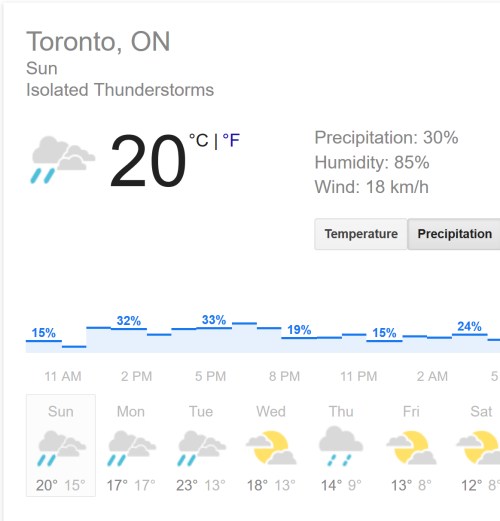This screenshot has height=521, width=500.
Task: Click Thursday's showers cloud icon
Action: tap(341, 446)
